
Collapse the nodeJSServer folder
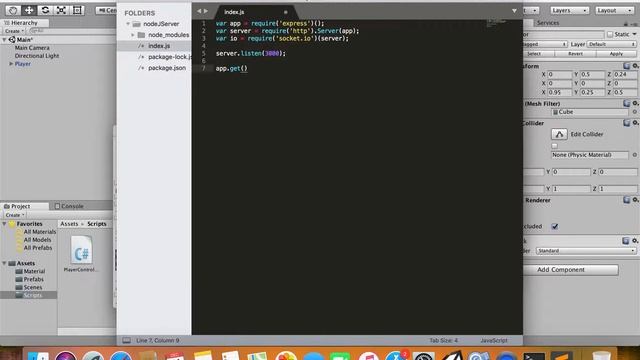click(128, 24)
